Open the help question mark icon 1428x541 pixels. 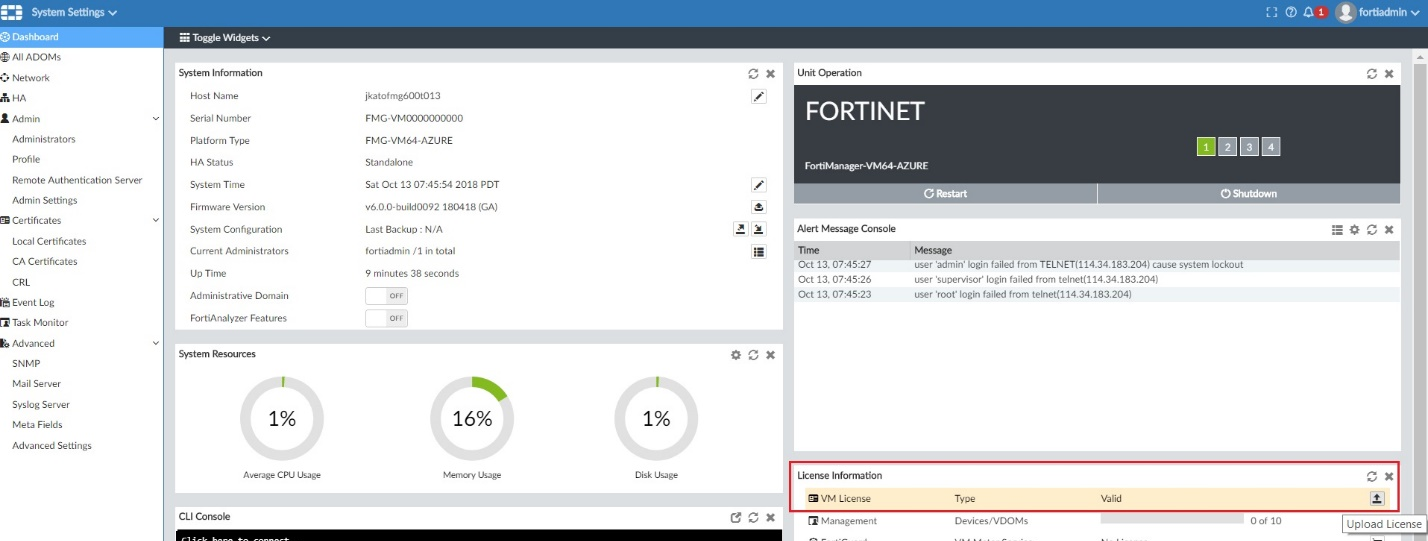coord(1290,12)
